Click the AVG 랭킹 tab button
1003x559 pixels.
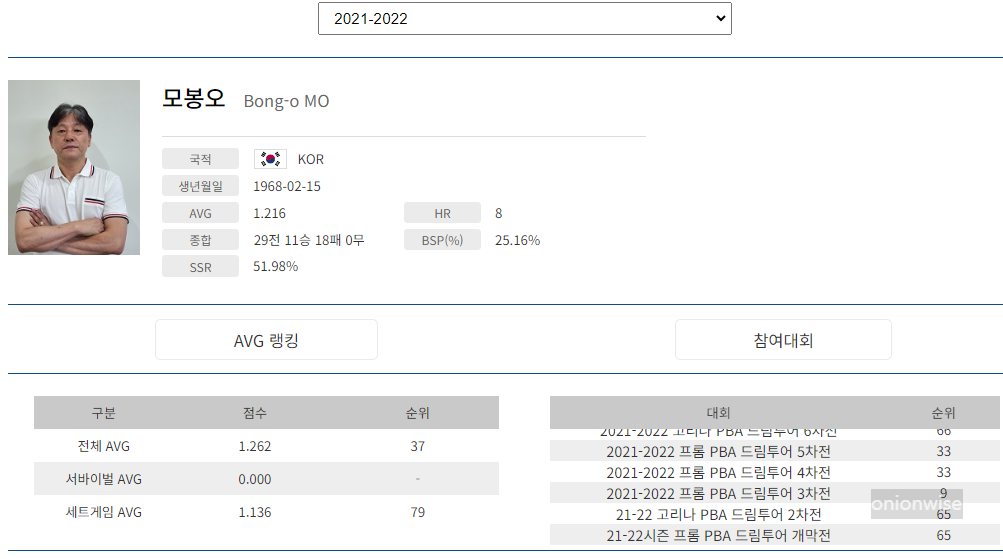point(266,340)
